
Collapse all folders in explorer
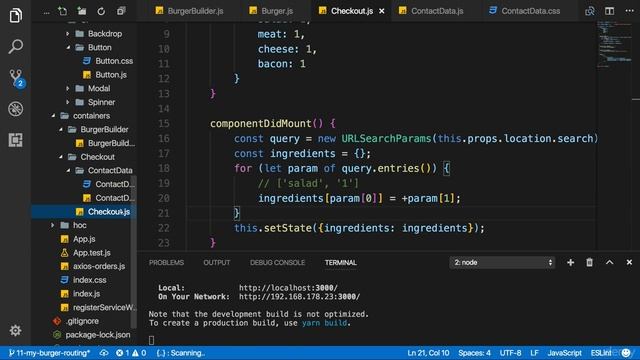[x=121, y=11]
